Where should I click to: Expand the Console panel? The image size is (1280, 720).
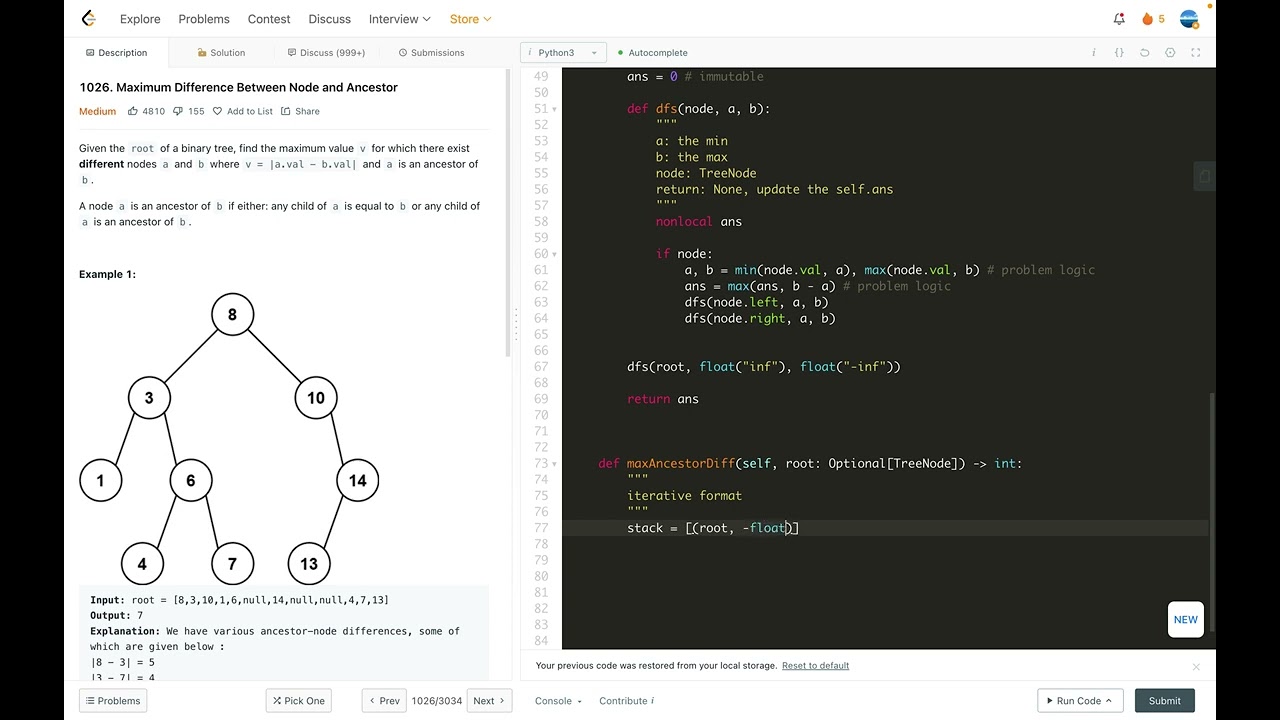click(558, 701)
